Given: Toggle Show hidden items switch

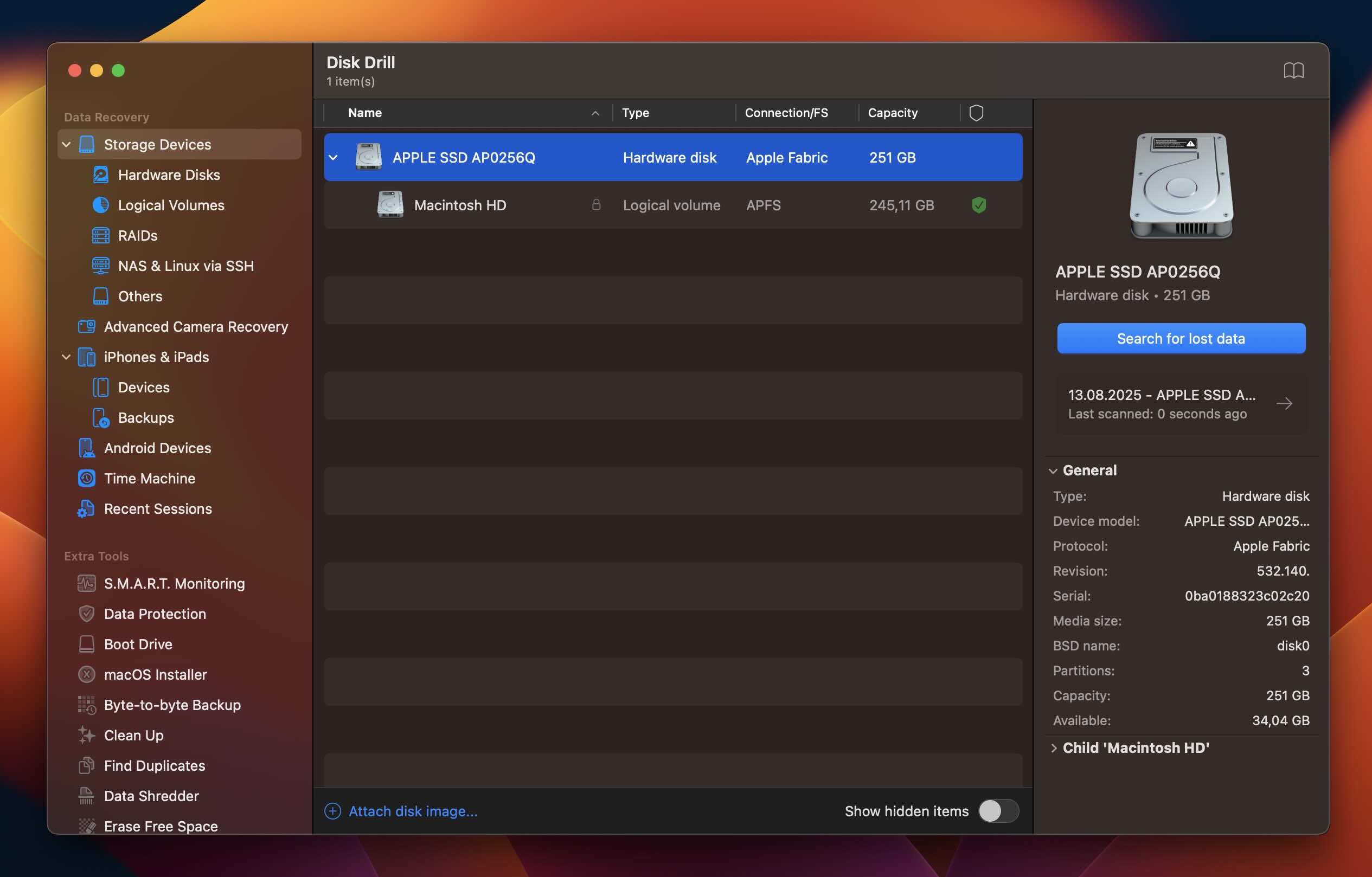Looking at the screenshot, I should click(x=998, y=811).
